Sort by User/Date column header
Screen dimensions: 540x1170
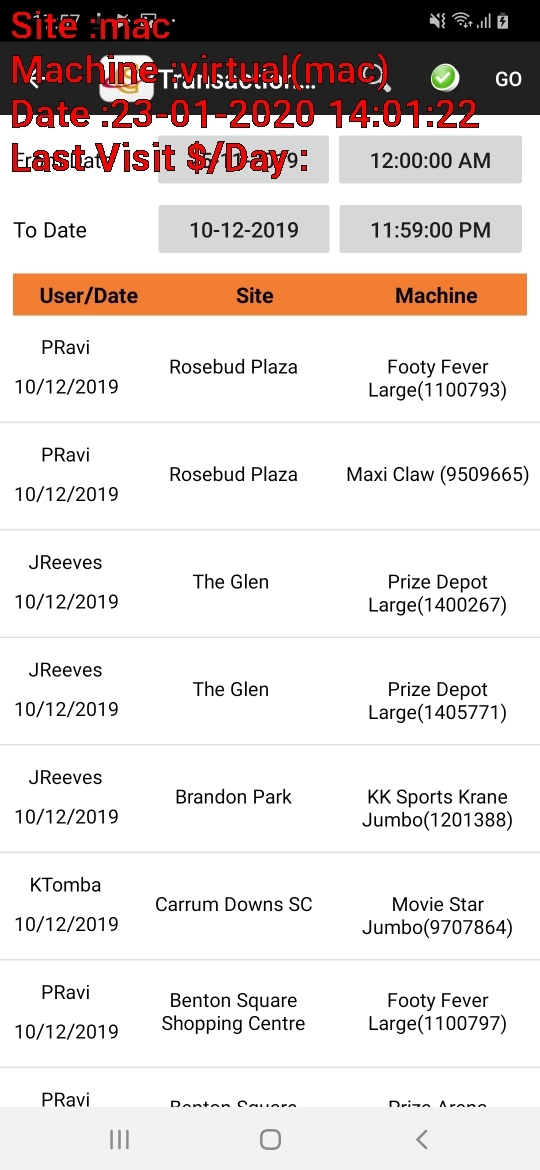coord(89,295)
